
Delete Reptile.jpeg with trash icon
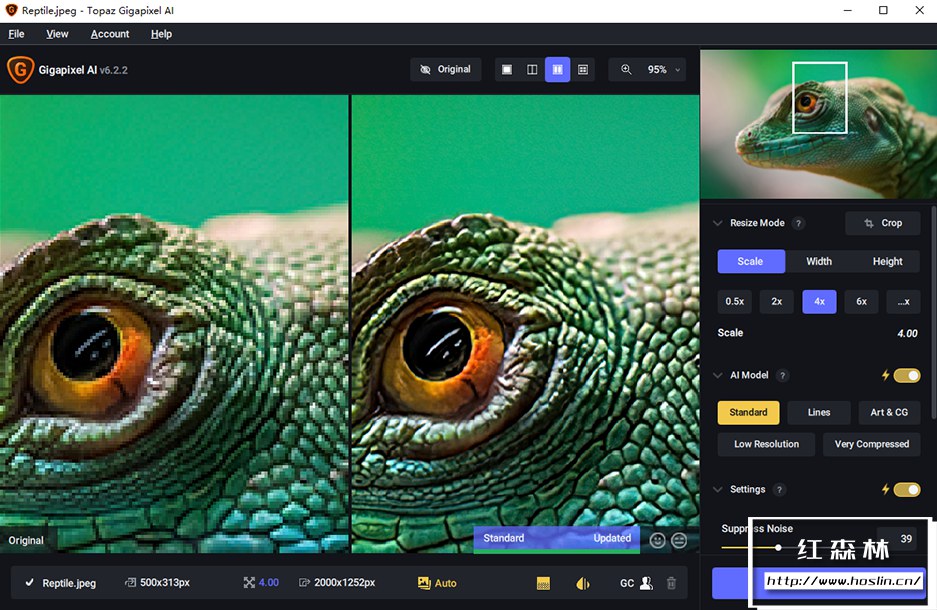click(x=672, y=583)
